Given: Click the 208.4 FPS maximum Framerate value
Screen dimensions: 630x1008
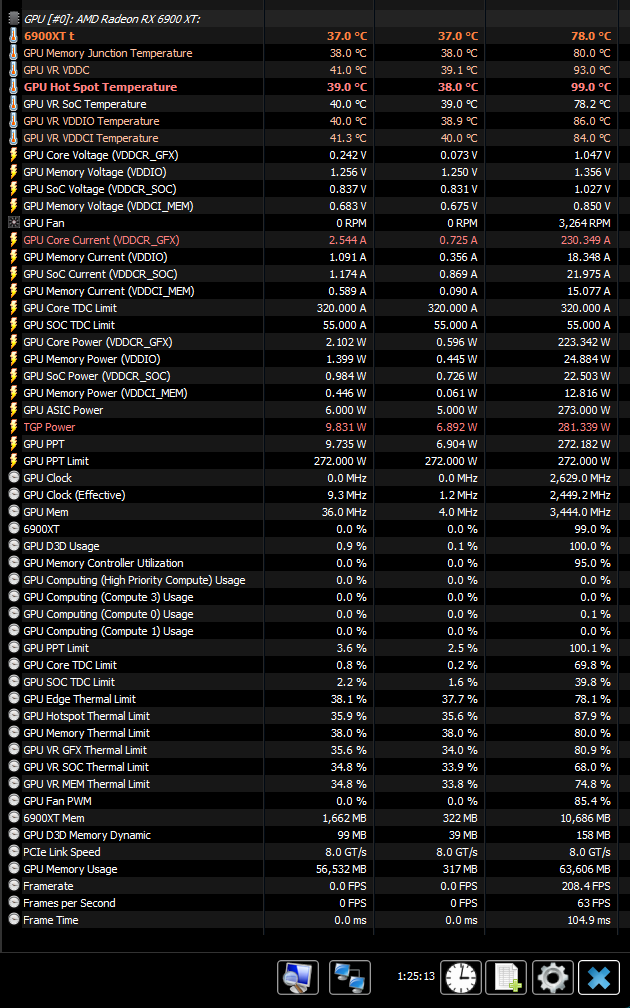Looking at the screenshot, I should tap(587, 886).
